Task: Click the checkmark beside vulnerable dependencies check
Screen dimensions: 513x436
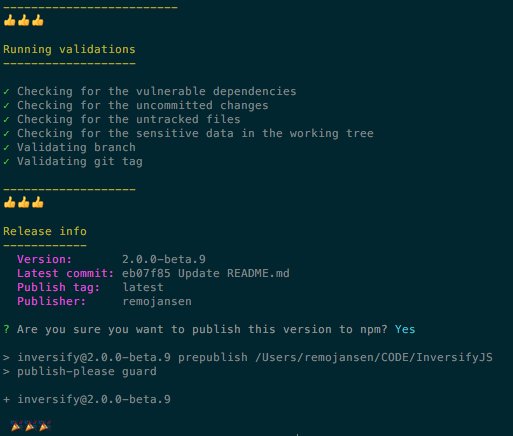Action: [6, 91]
